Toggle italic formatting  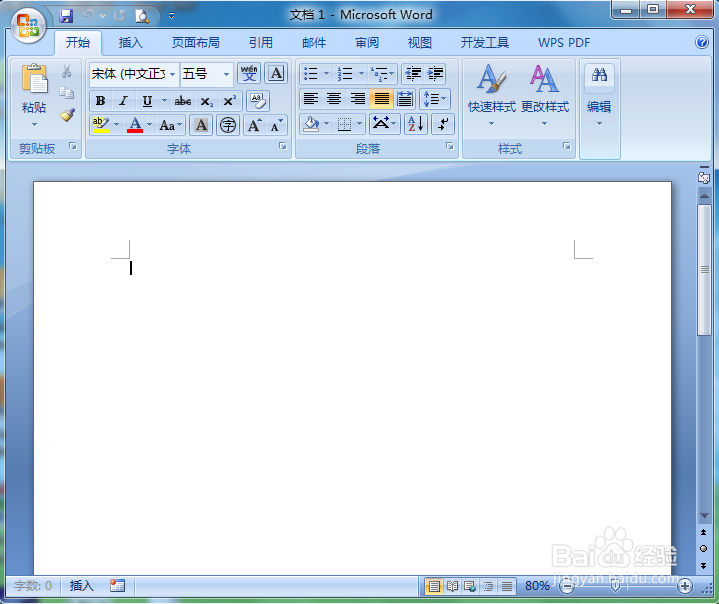tap(123, 101)
